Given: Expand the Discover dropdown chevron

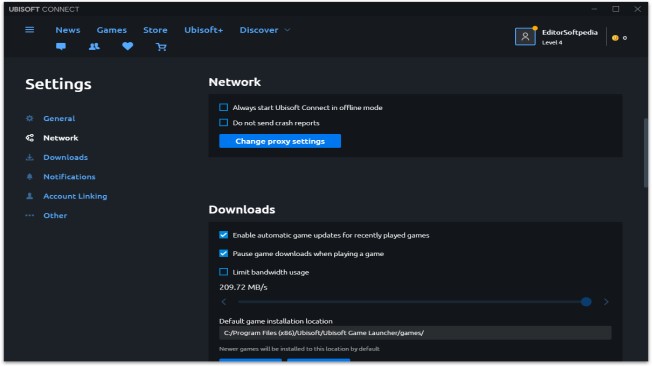Looking at the screenshot, I should [287, 30].
